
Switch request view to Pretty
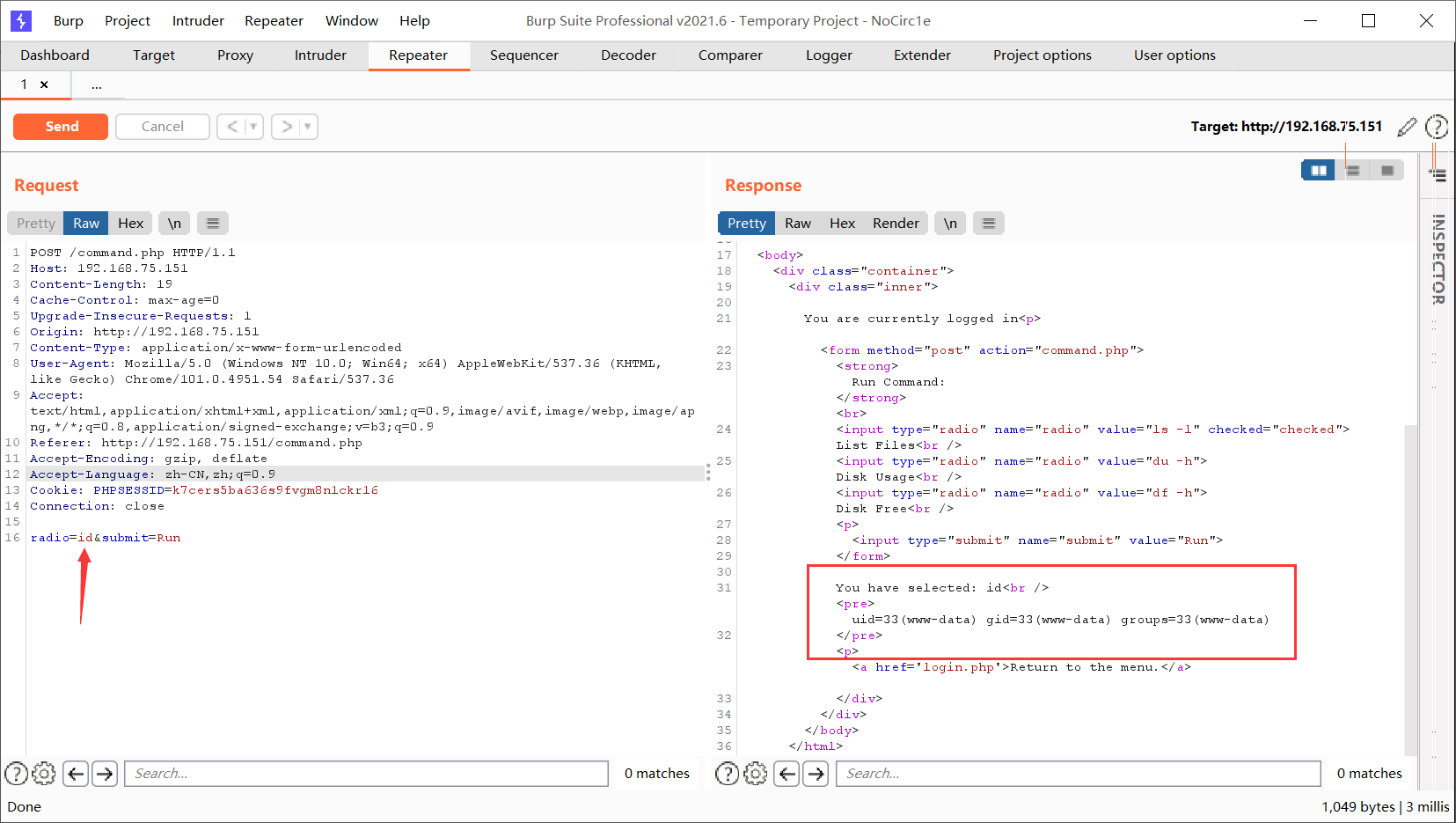36,224
